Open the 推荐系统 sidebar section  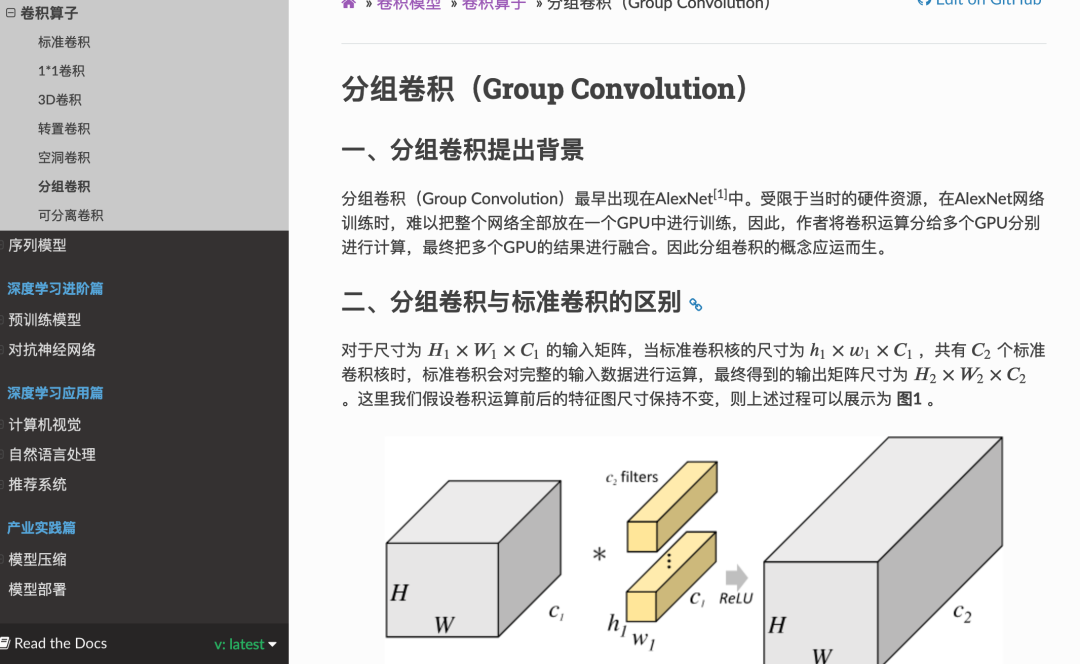coord(37,484)
